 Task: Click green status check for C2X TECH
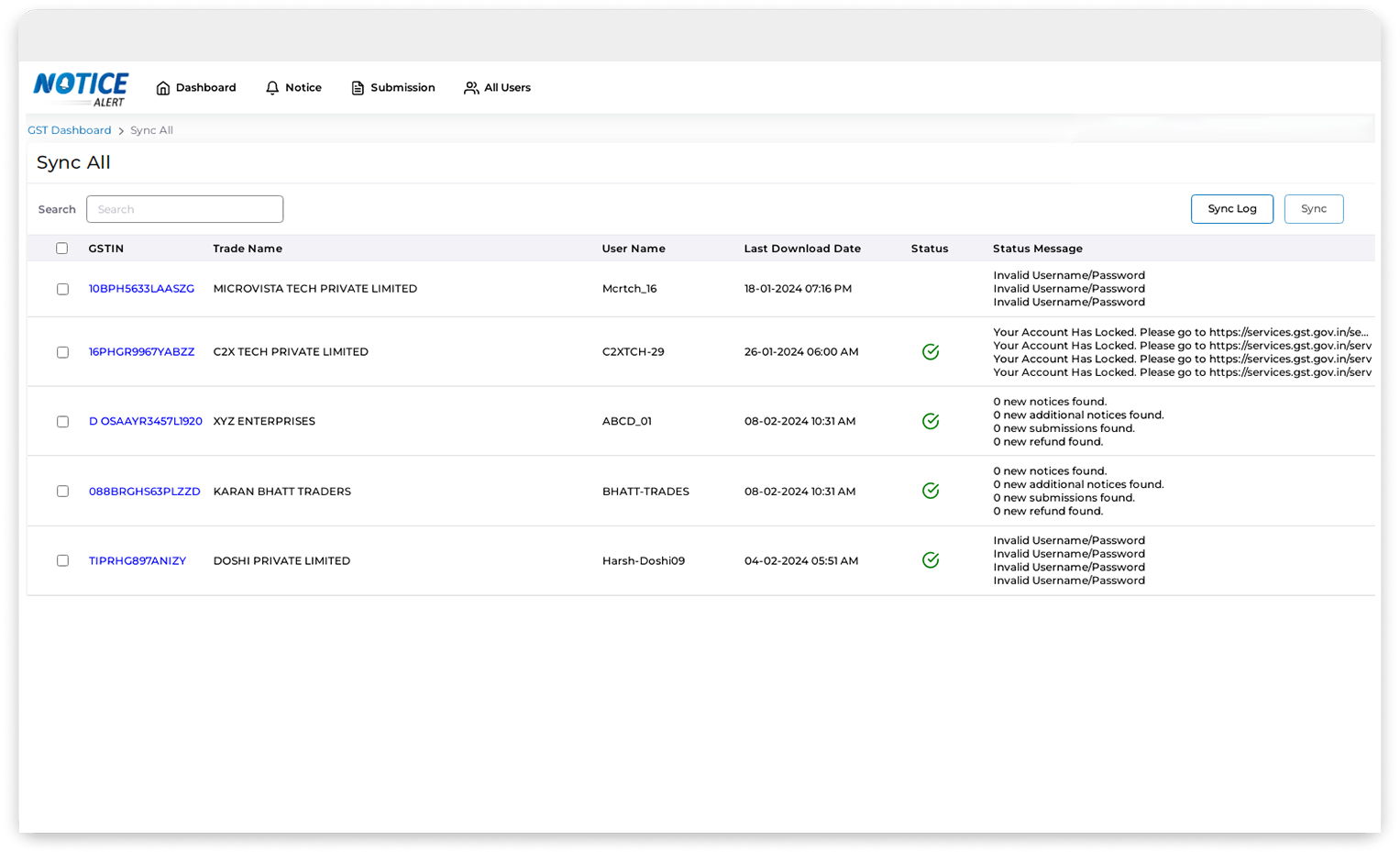(930, 352)
